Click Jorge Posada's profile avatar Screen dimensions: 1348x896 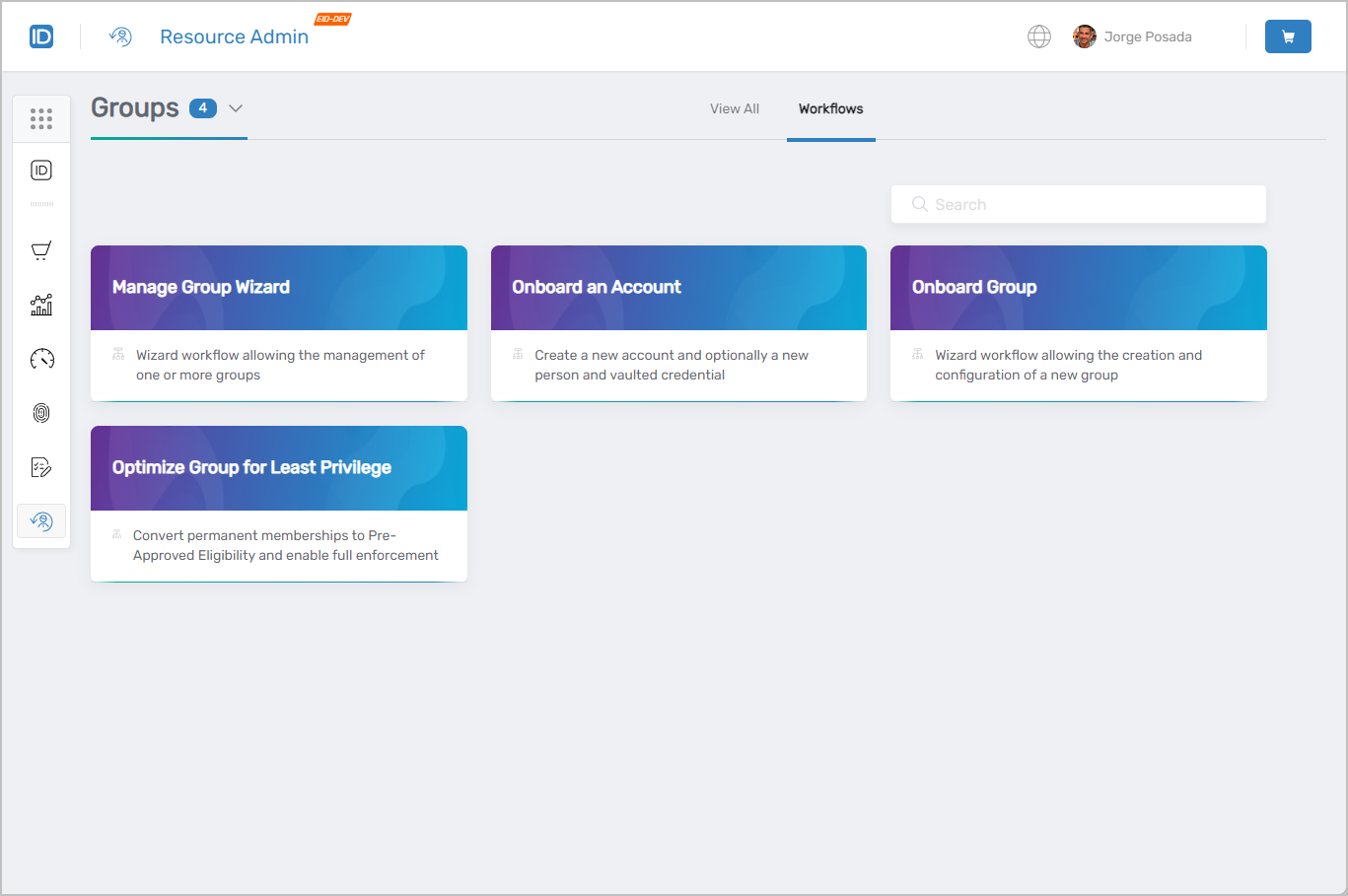(x=1084, y=35)
